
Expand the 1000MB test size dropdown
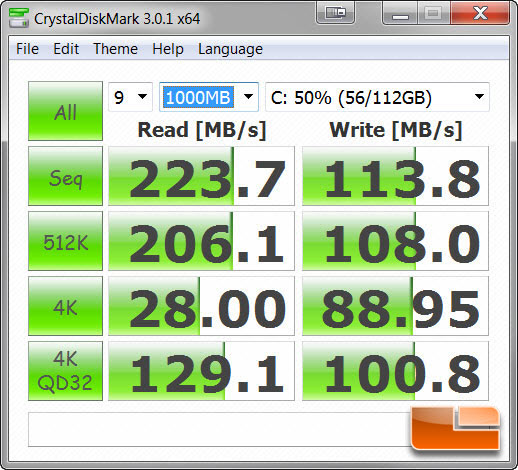(209, 97)
